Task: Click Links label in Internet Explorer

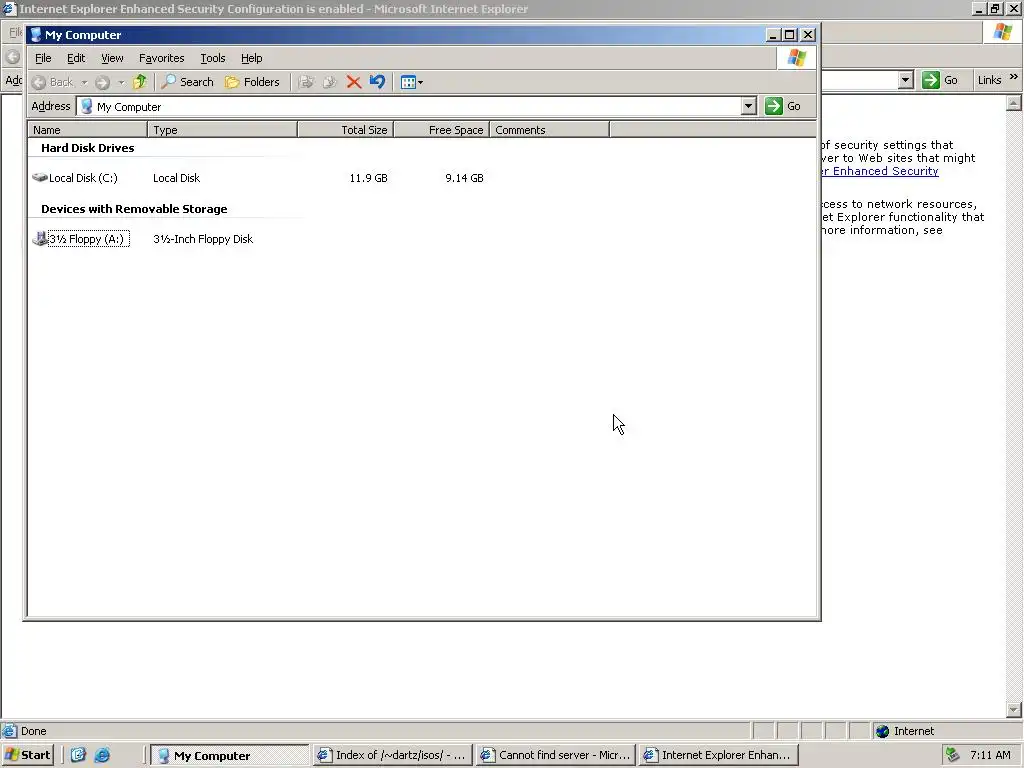Action: point(989,80)
